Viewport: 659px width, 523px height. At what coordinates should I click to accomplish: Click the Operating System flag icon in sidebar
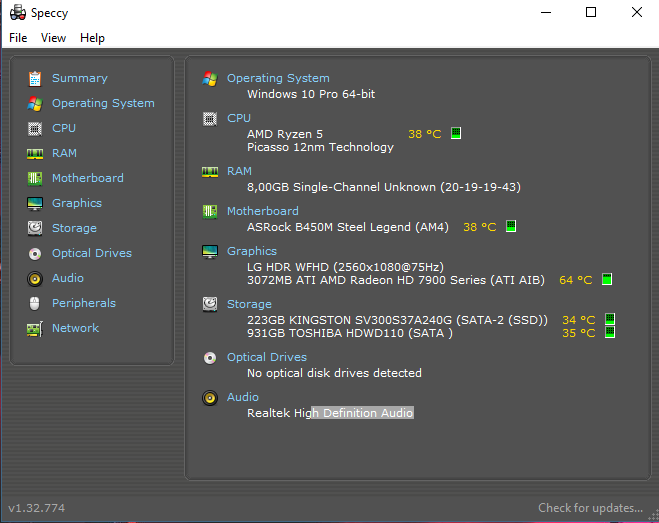click(x=35, y=103)
